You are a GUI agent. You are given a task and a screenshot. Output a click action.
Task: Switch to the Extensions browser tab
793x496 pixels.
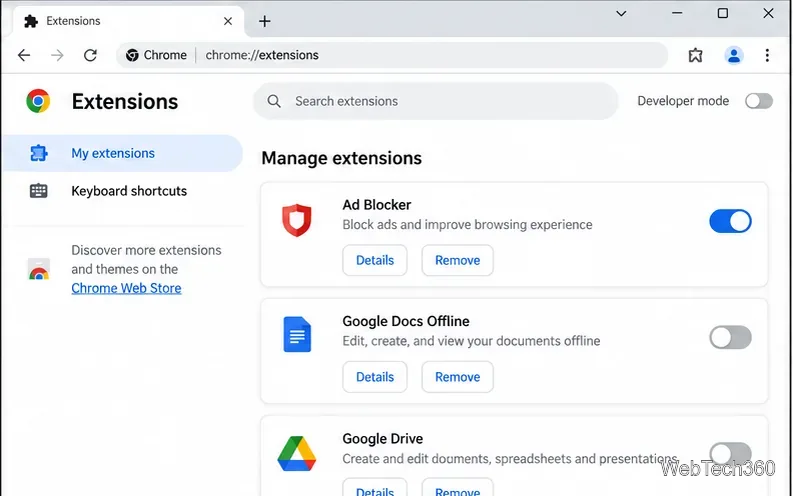coord(127,21)
